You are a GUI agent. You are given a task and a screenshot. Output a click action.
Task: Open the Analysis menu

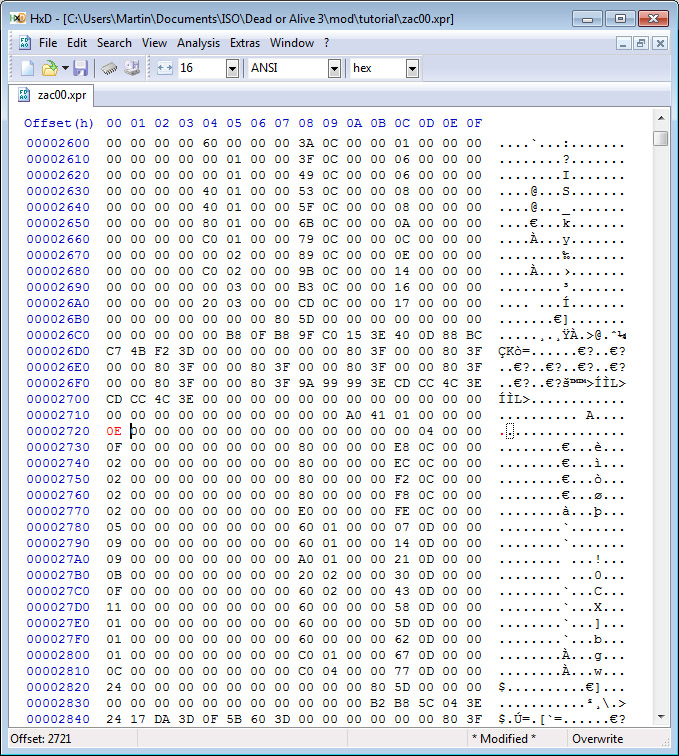tap(198, 43)
